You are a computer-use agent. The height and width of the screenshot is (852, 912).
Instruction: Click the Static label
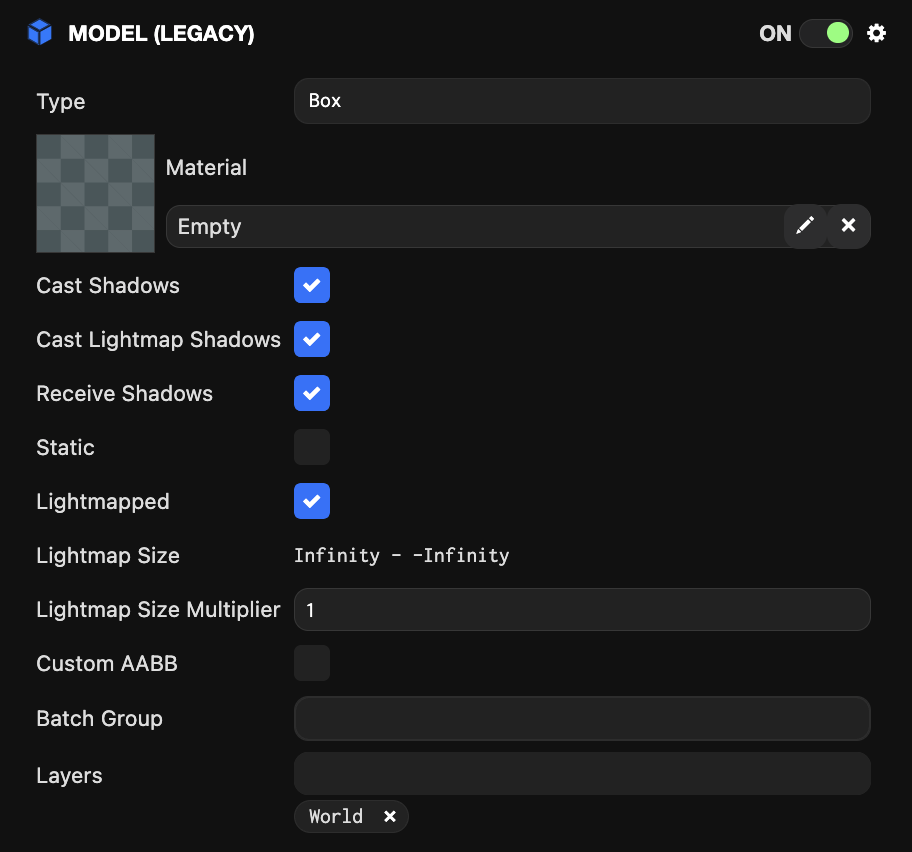(65, 448)
